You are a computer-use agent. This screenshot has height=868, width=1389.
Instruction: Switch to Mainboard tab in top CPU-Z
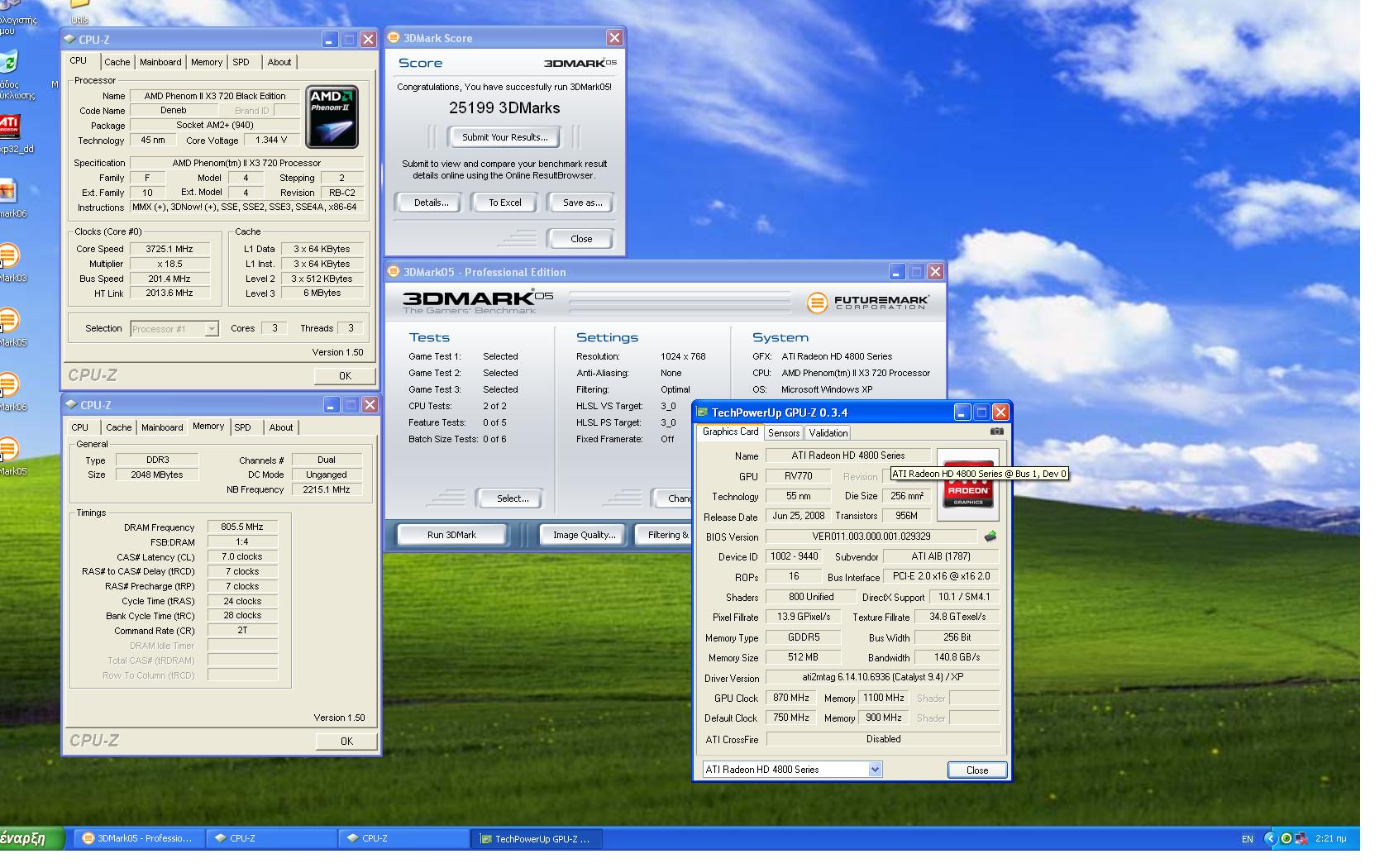click(160, 62)
